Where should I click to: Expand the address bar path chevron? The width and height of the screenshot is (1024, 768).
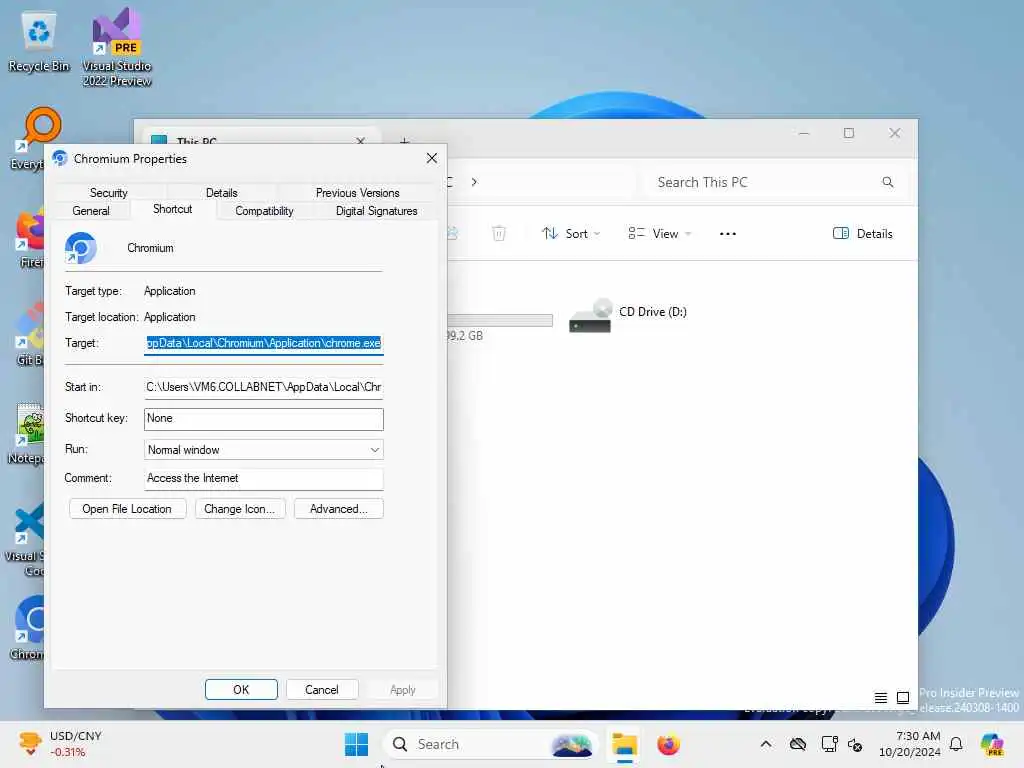[474, 182]
